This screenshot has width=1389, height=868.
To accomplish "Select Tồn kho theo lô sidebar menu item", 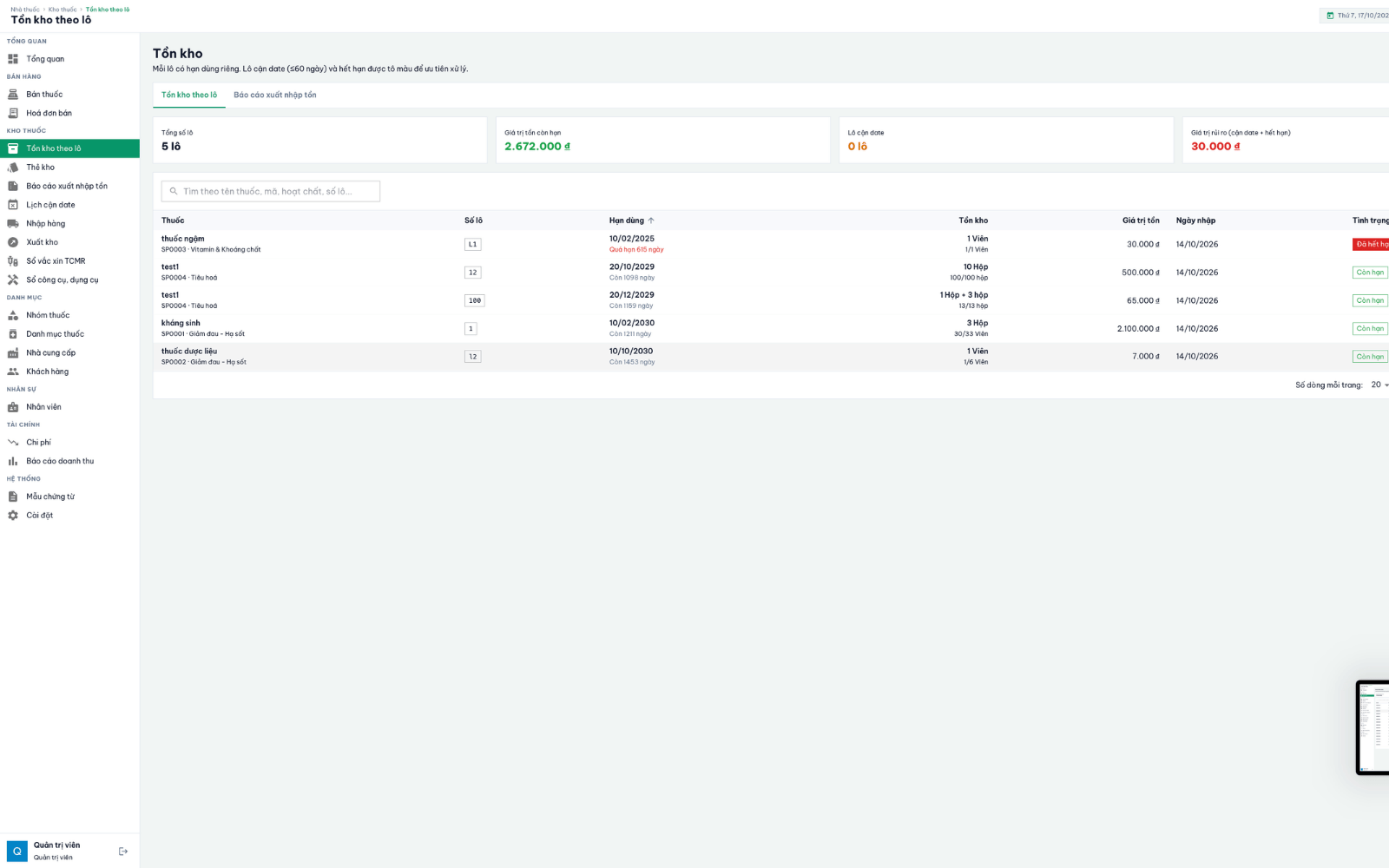I will [69, 148].
